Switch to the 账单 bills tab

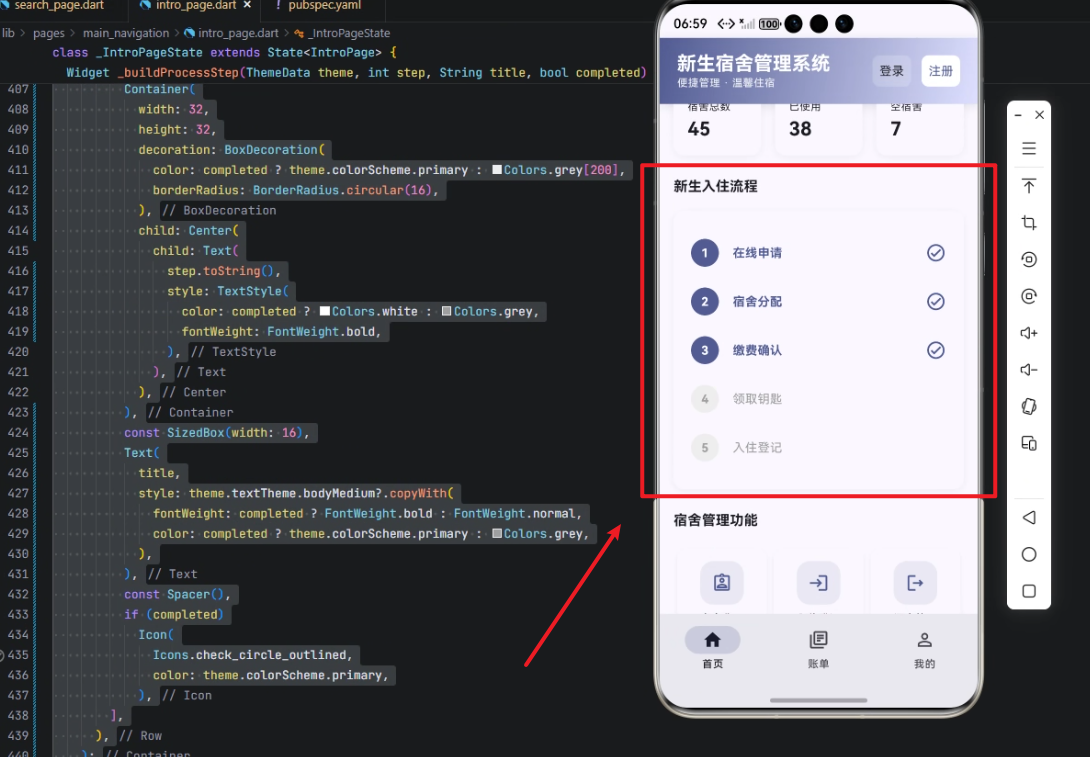818,648
